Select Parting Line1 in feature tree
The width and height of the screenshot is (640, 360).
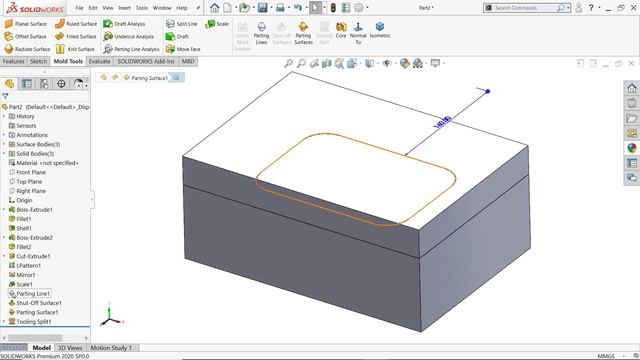coord(29,293)
